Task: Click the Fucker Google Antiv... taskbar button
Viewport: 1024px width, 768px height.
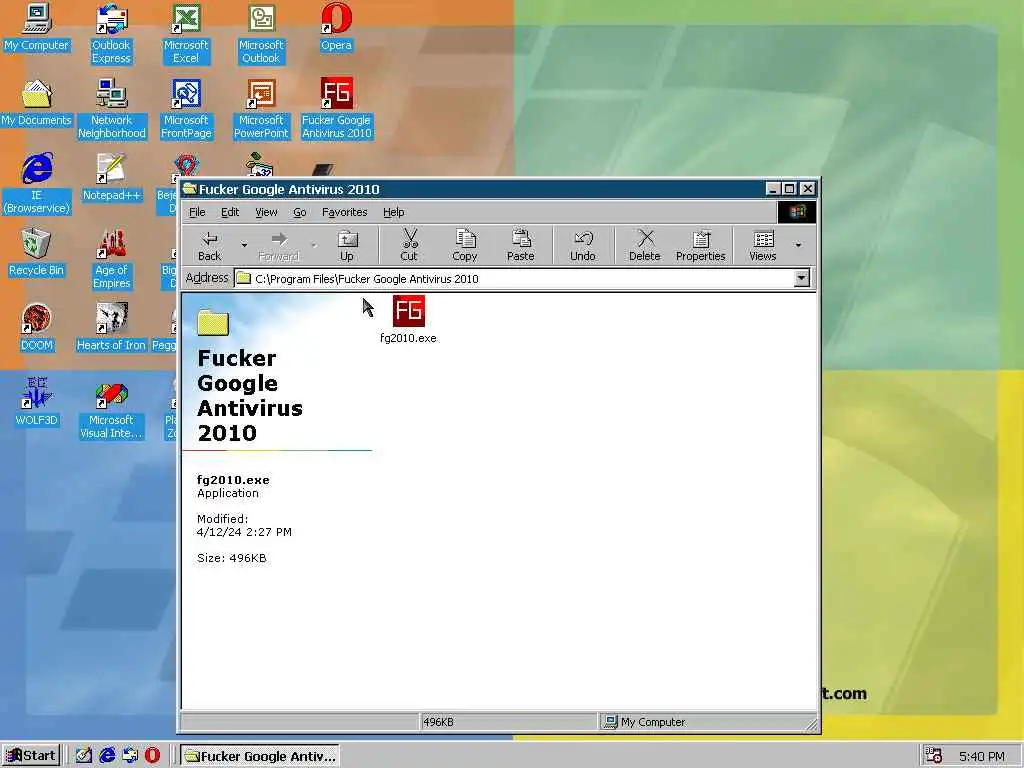Action: coord(260,756)
